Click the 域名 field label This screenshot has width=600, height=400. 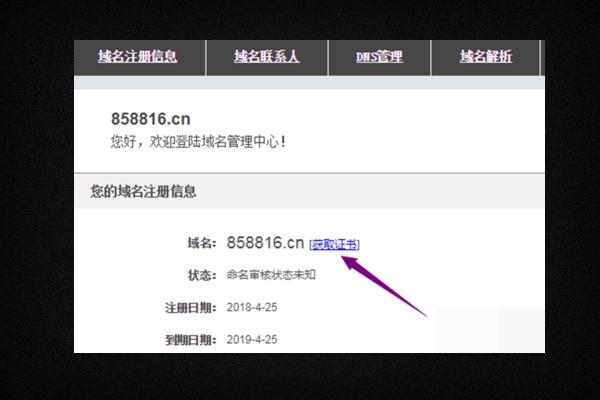pyautogui.click(x=202, y=243)
